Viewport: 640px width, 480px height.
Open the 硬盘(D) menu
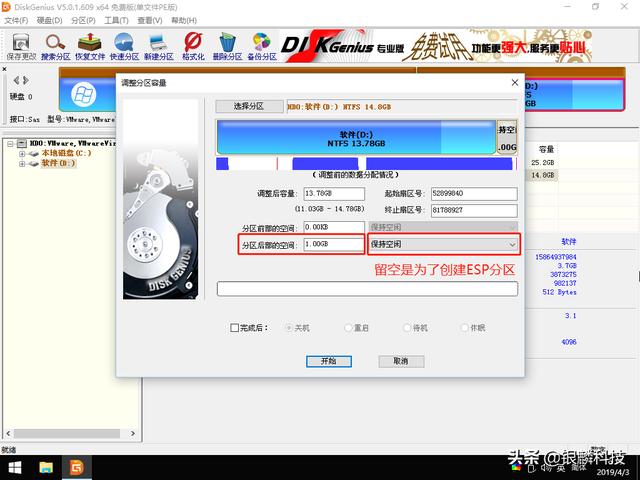pos(49,20)
